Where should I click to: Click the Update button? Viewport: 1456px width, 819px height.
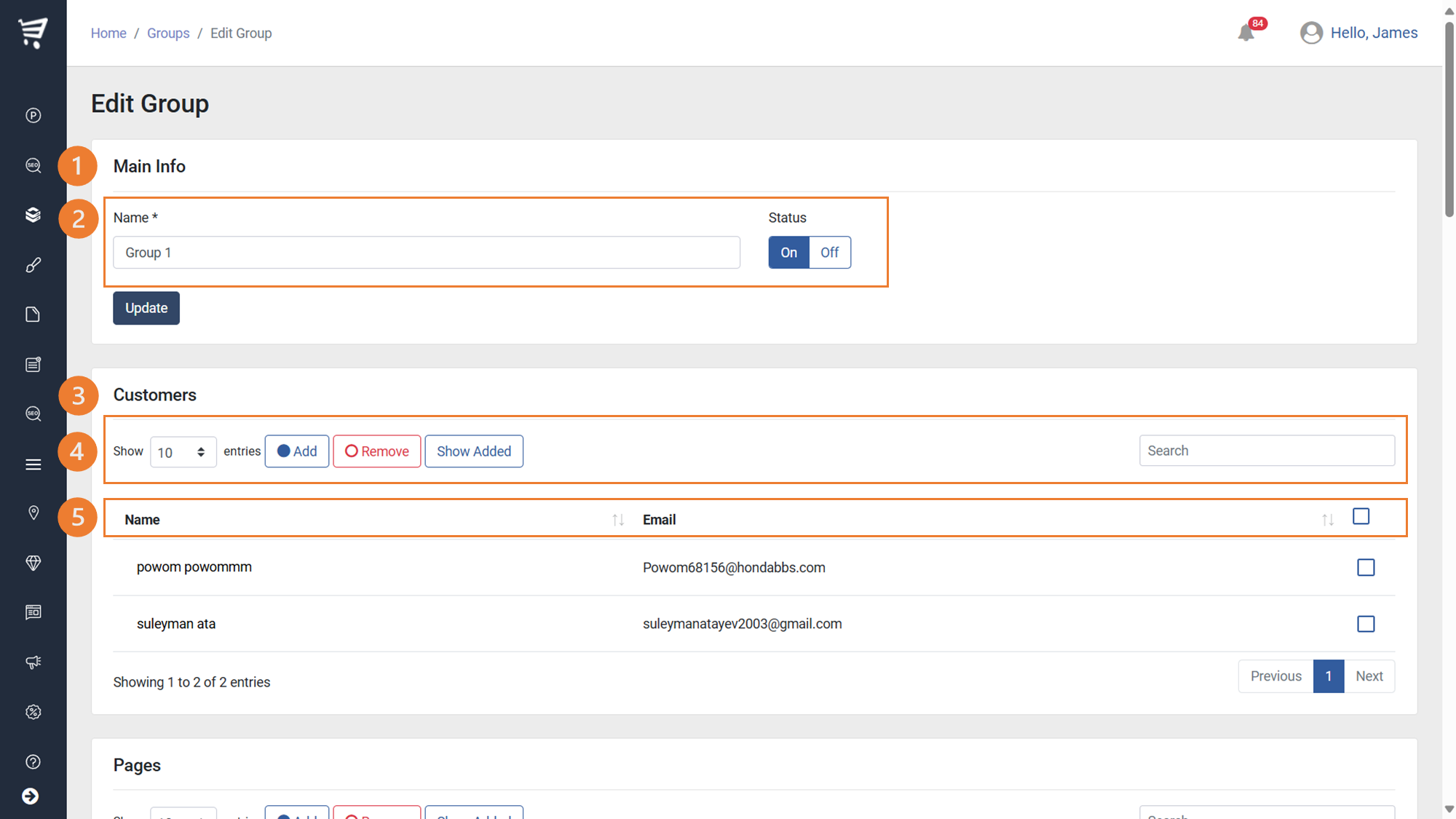tap(146, 308)
